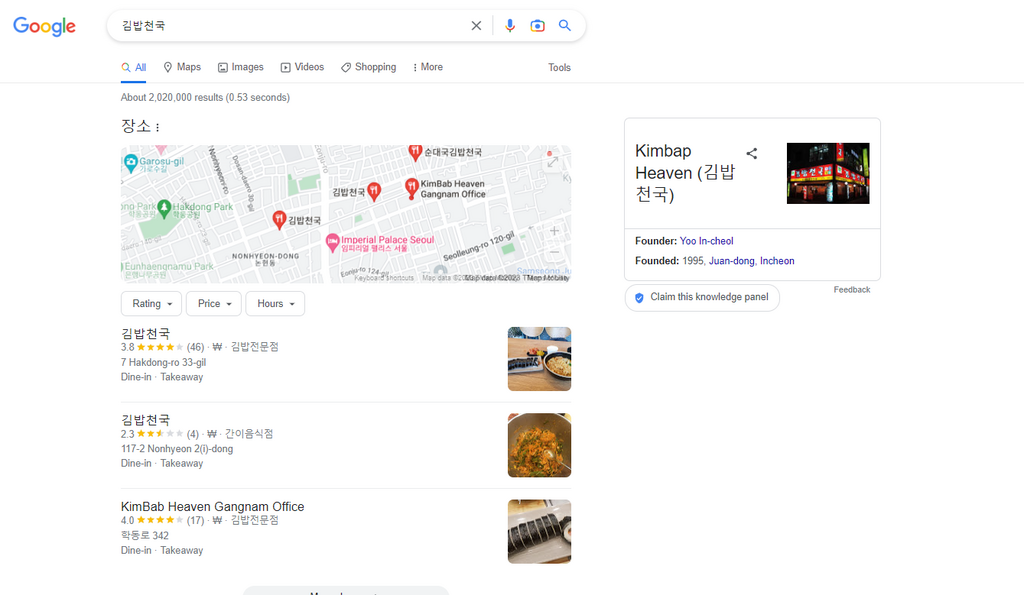Click the 4.0 star rating with 17 reviews
This screenshot has height=595, width=1024.
[163, 521]
